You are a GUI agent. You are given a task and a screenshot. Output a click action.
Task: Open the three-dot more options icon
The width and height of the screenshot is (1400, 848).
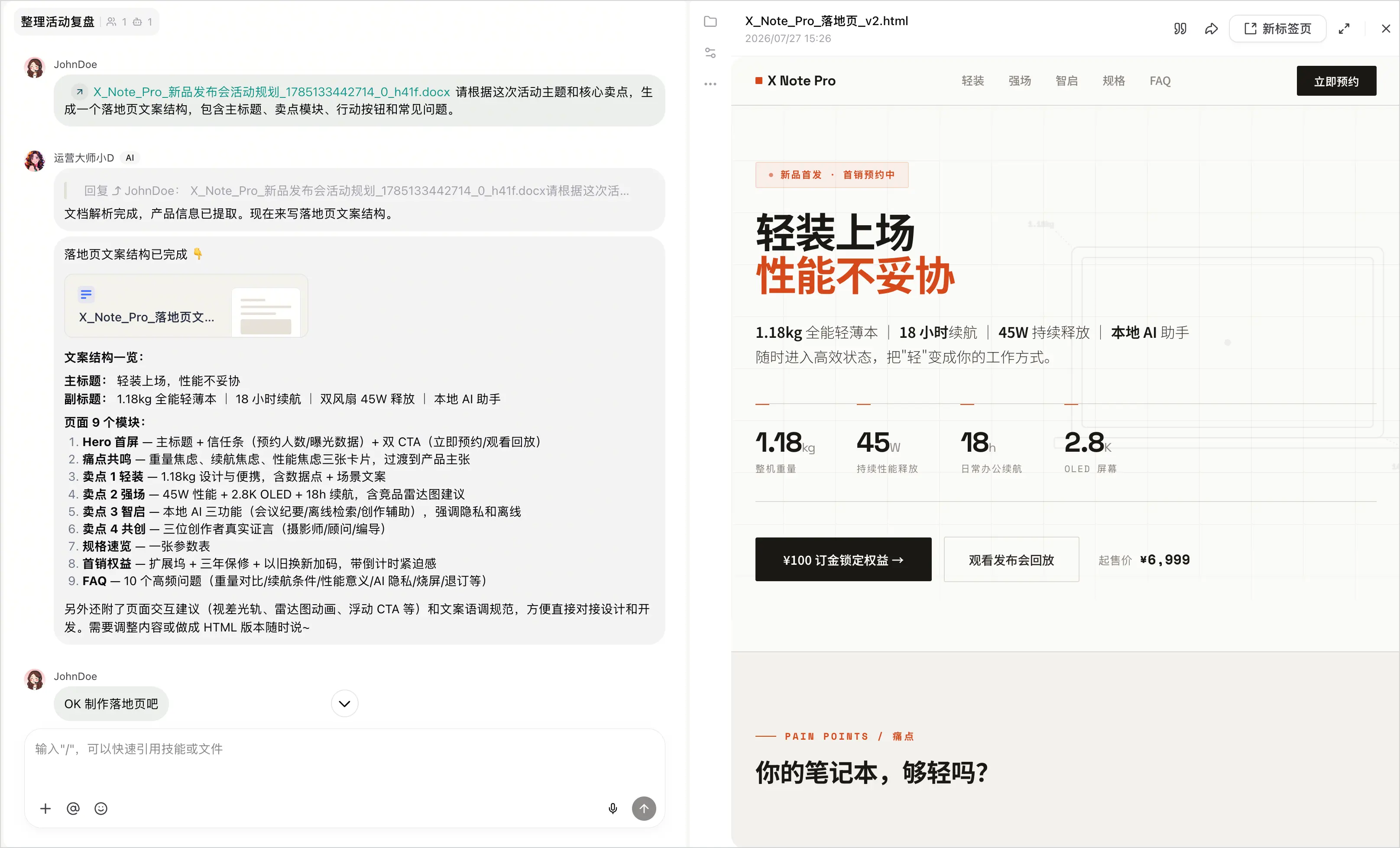710,84
